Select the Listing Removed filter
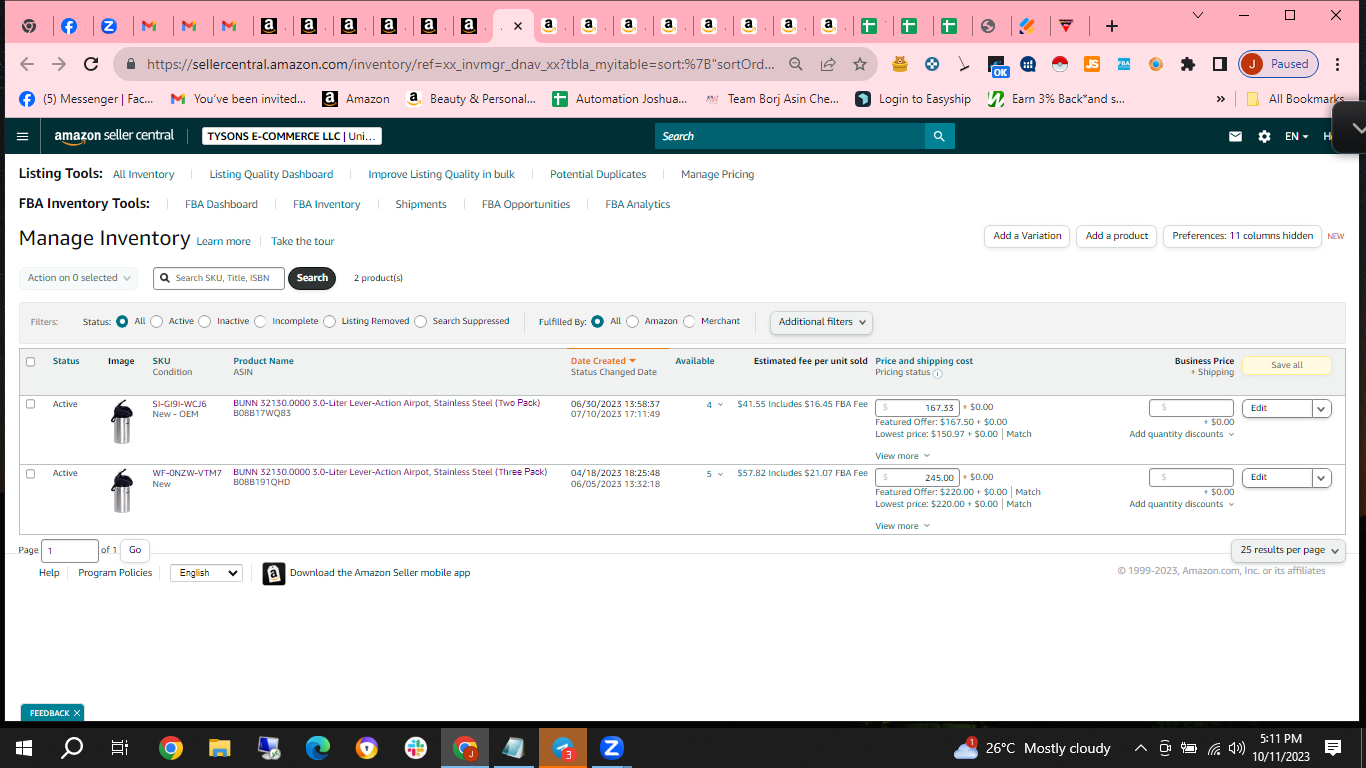Screen dimensions: 1366x768 click(x=328, y=322)
